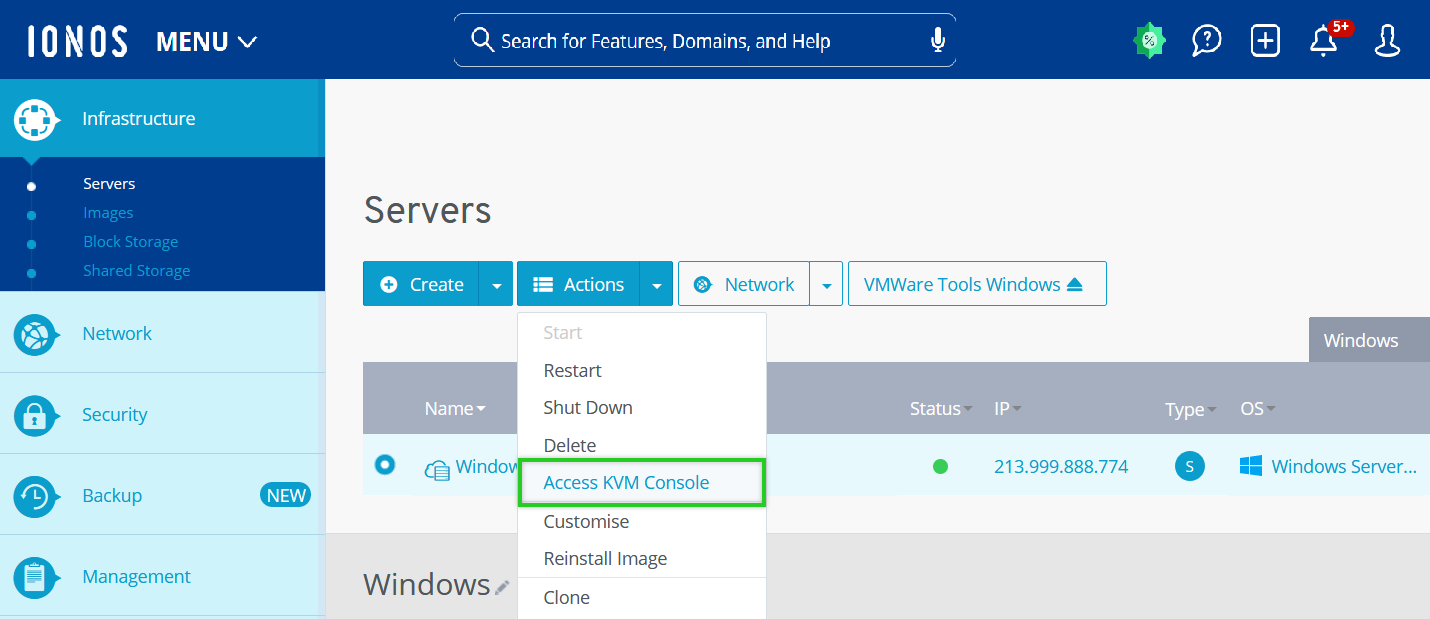Viewport: 1430px width, 619px height.
Task: Click the VMWare Tools Windows eject button
Action: 976,285
